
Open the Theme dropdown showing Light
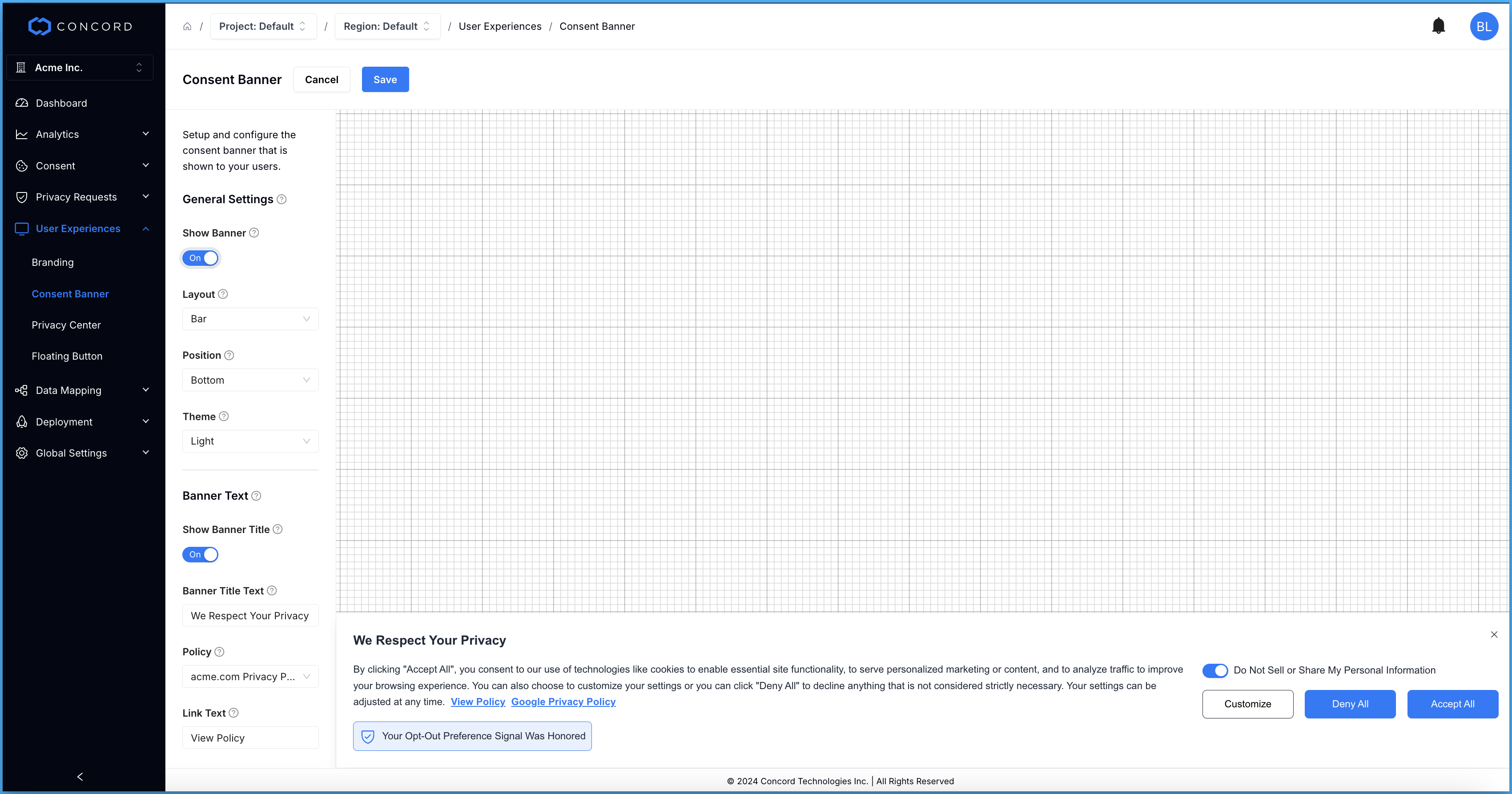coord(251,441)
